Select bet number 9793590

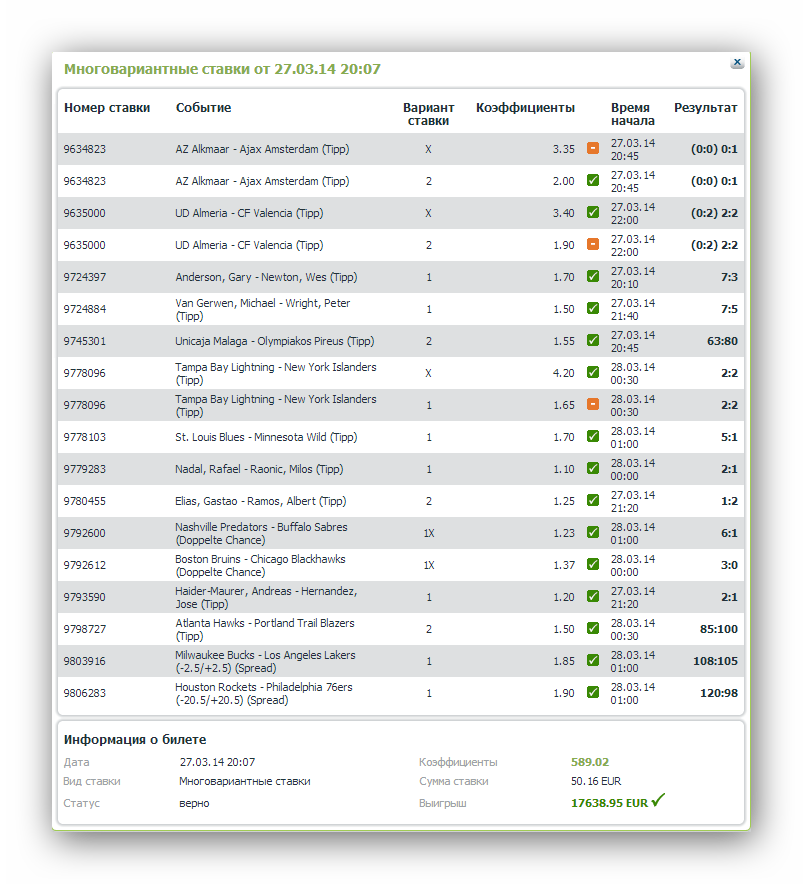click(x=85, y=597)
